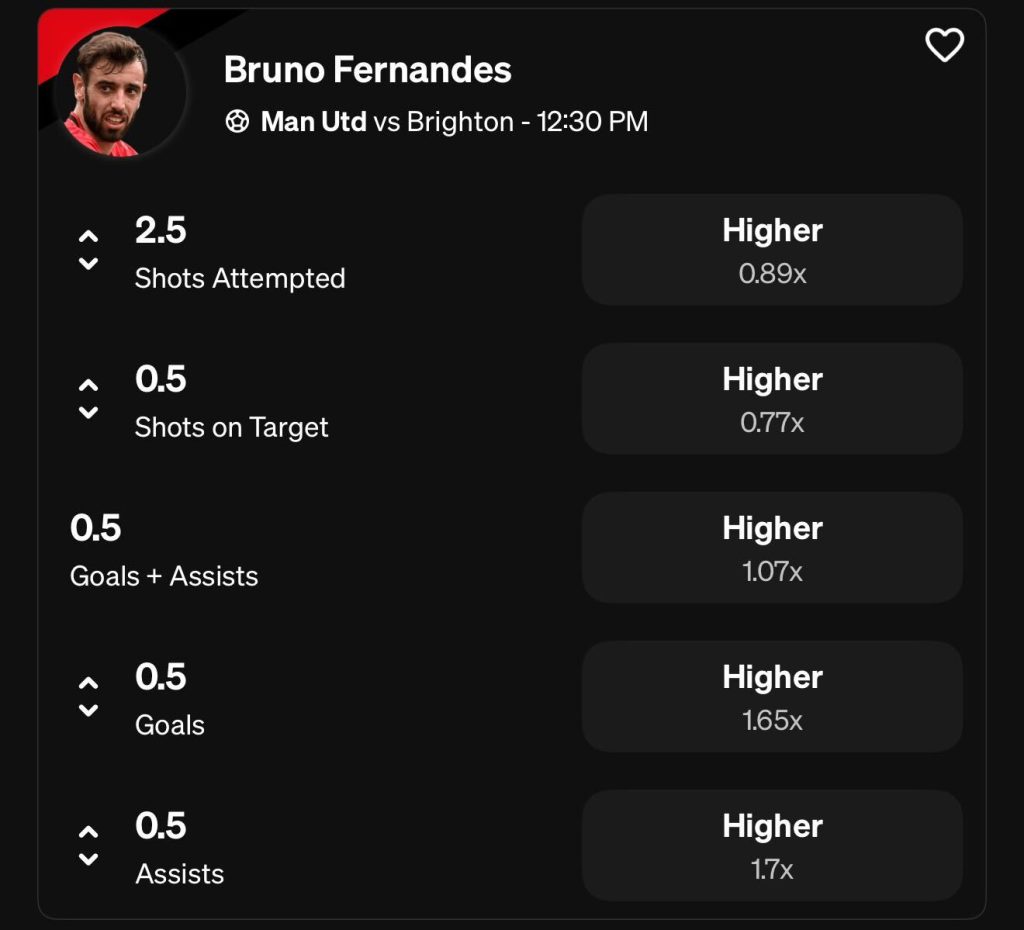
Task: Pick Higher 0.89x for Shots Attempted
Action: [x=772, y=250]
